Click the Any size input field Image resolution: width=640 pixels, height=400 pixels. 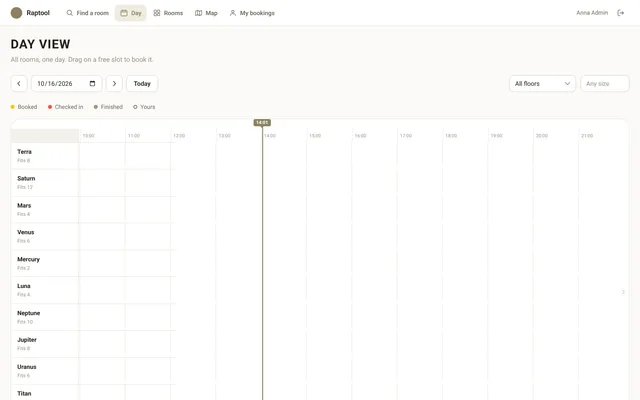coord(604,84)
